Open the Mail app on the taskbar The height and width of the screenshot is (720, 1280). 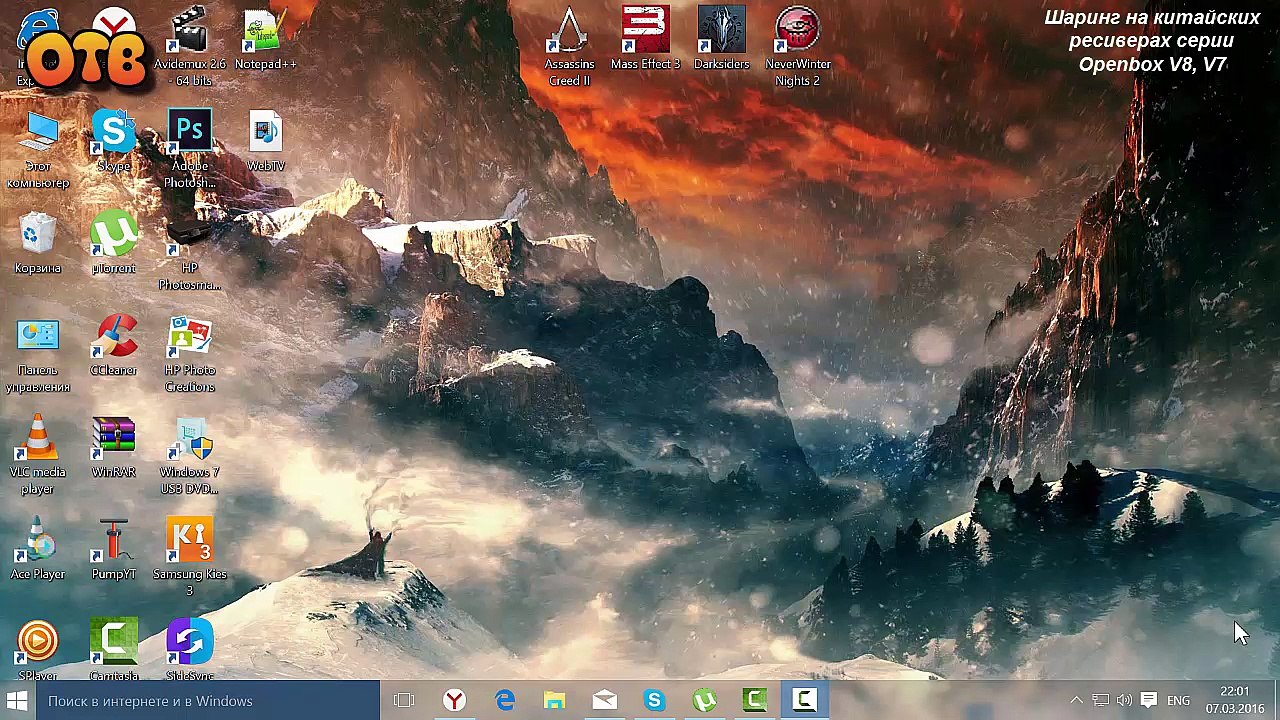604,701
